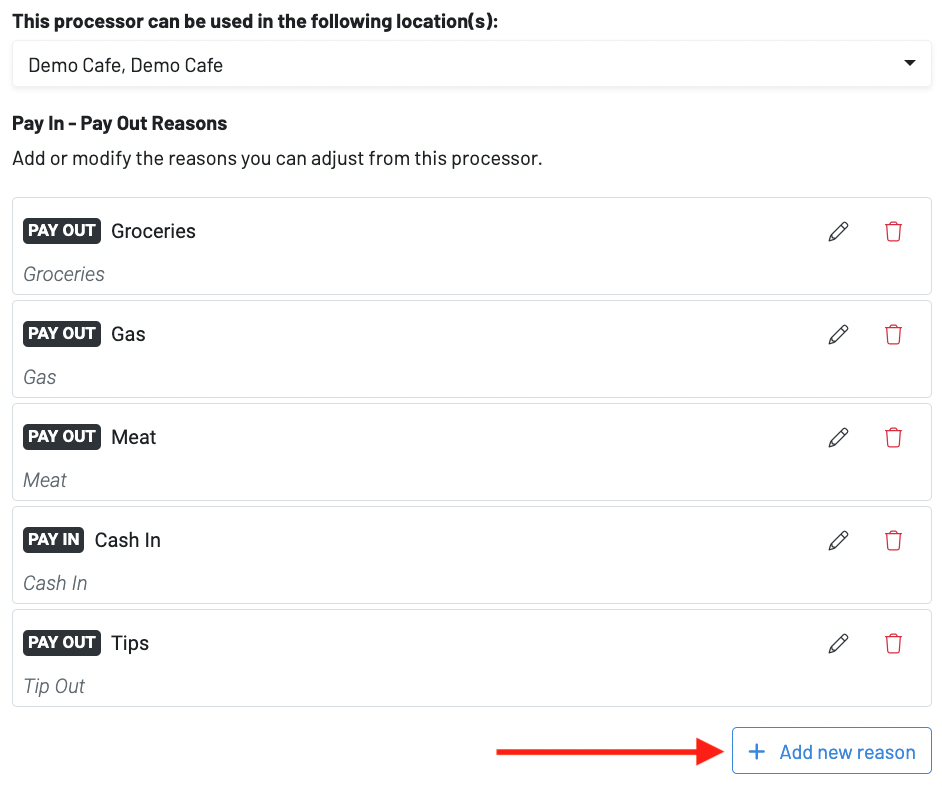Click the italic Groceries description text

(x=64, y=274)
